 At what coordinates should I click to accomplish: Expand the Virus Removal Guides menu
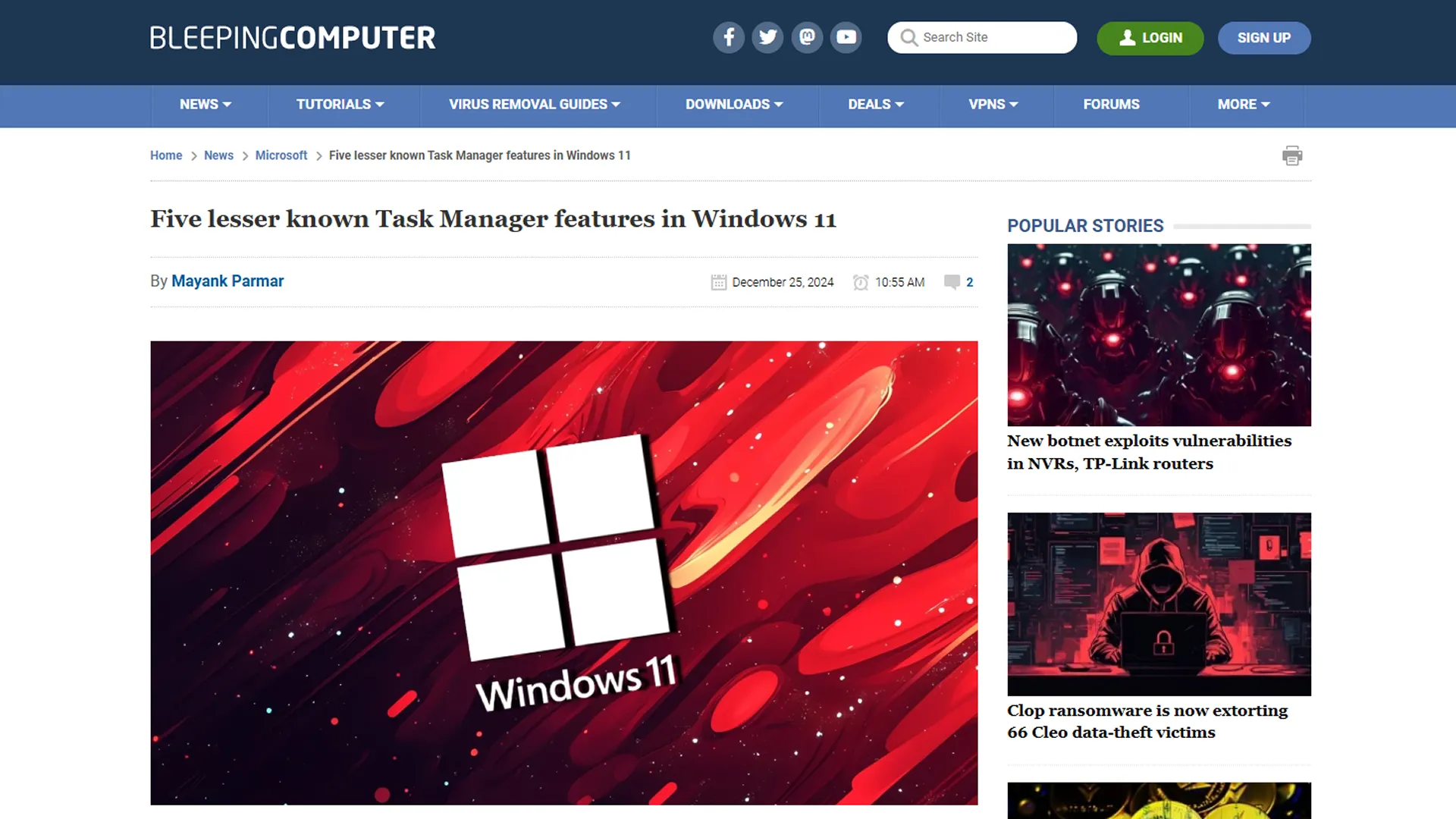(535, 105)
